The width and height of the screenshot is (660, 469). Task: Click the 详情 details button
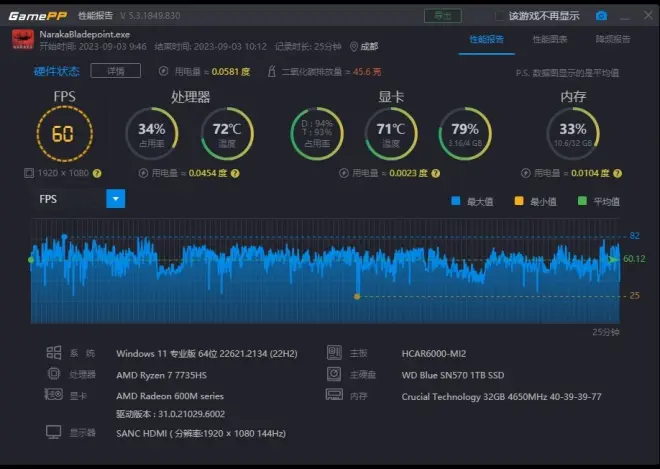[116, 71]
